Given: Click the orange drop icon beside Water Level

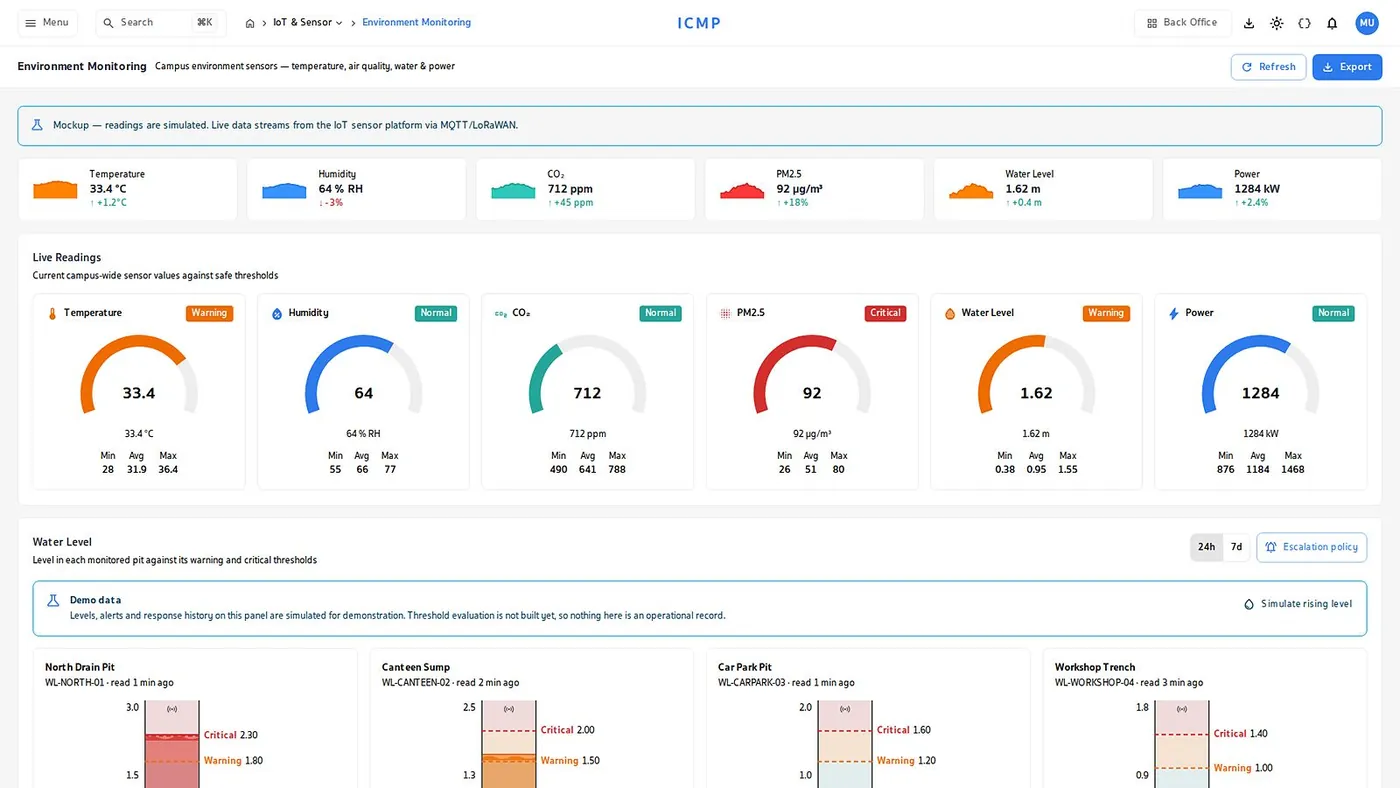Looking at the screenshot, I should click(950, 313).
